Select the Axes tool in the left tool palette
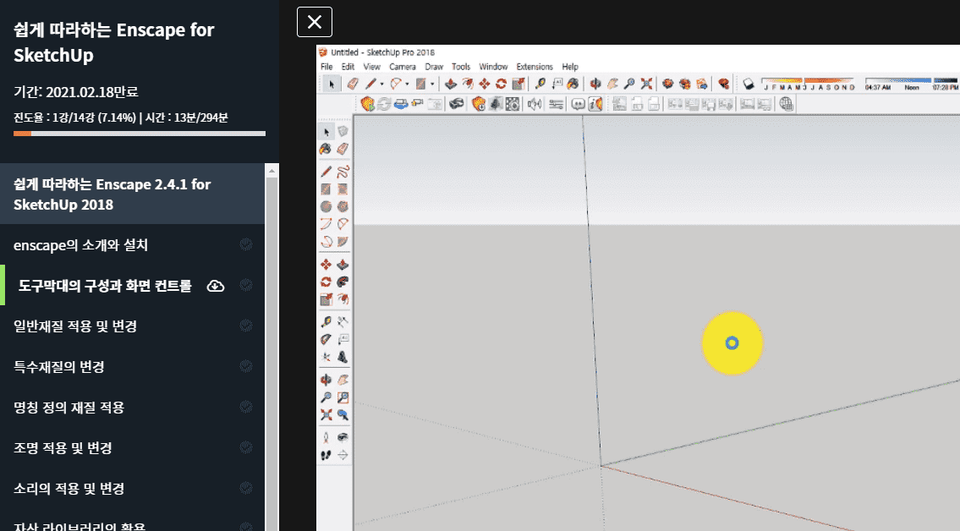 pyautogui.click(x=326, y=356)
